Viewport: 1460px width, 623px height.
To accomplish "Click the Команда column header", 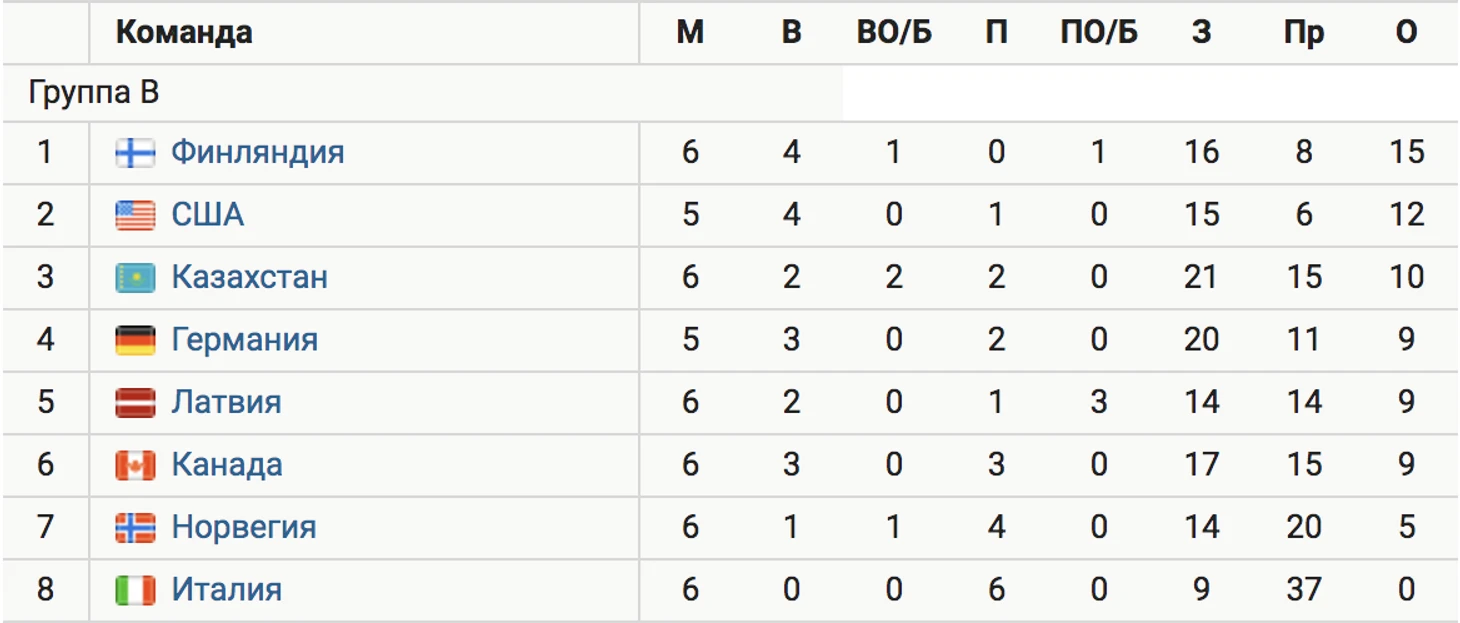I will [184, 33].
